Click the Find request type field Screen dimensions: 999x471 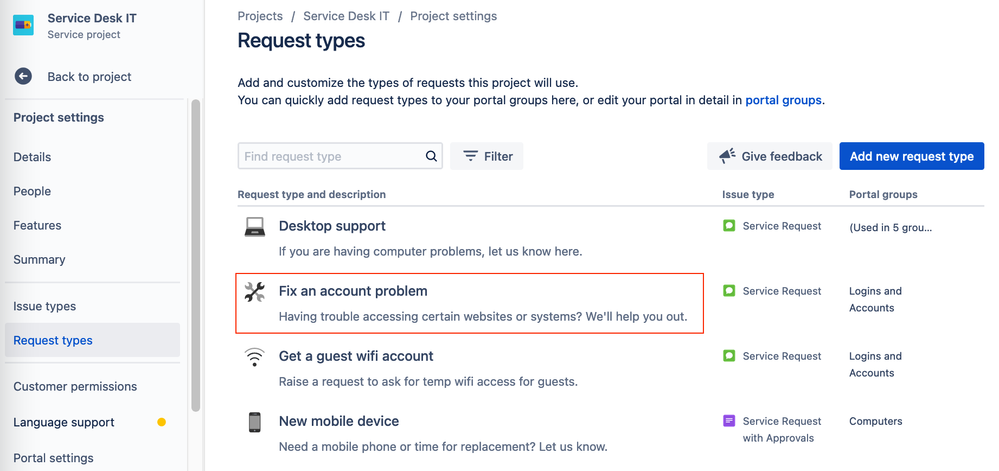click(331, 156)
